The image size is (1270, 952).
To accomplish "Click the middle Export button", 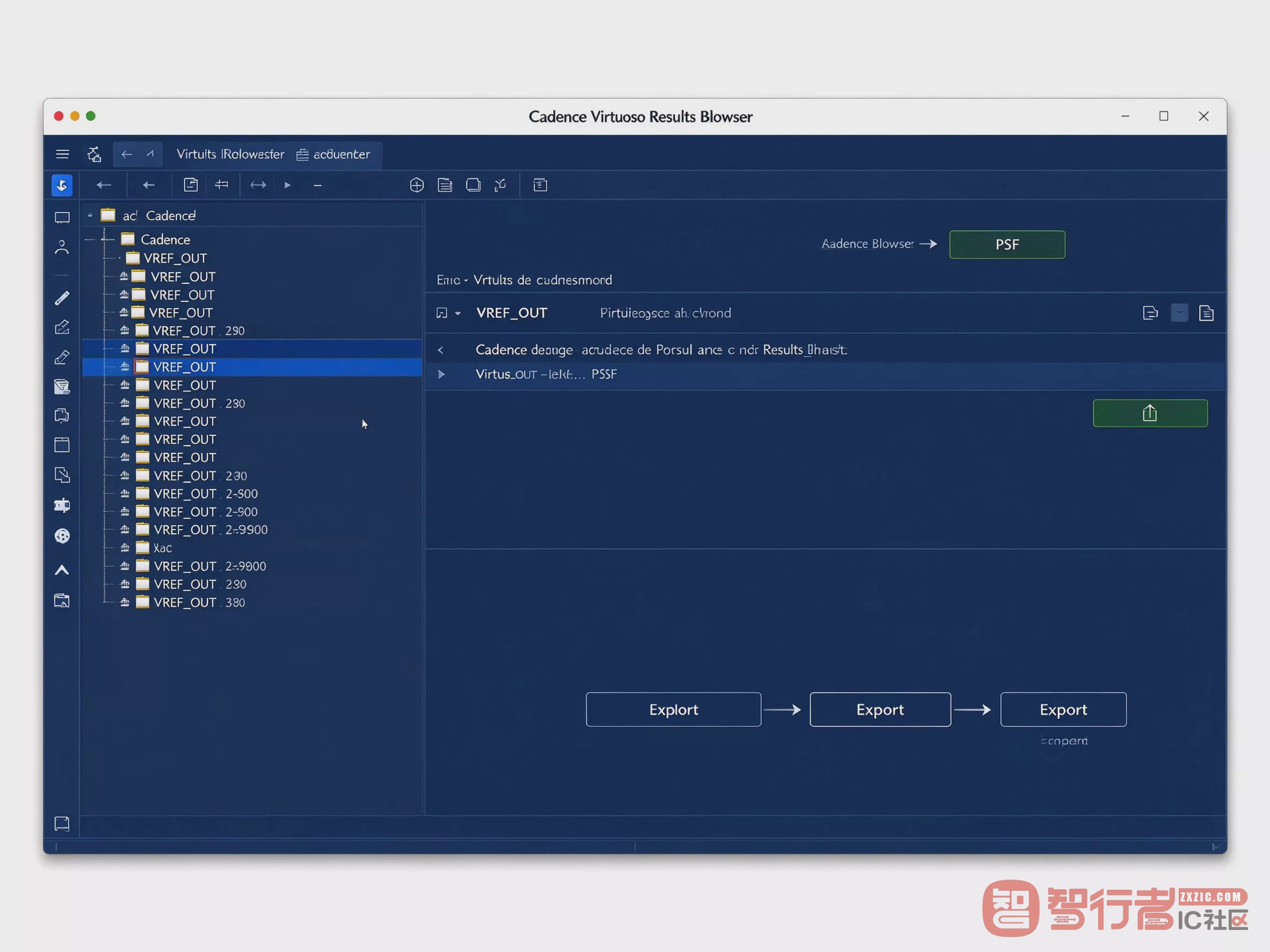I will pyautogui.click(x=880, y=709).
